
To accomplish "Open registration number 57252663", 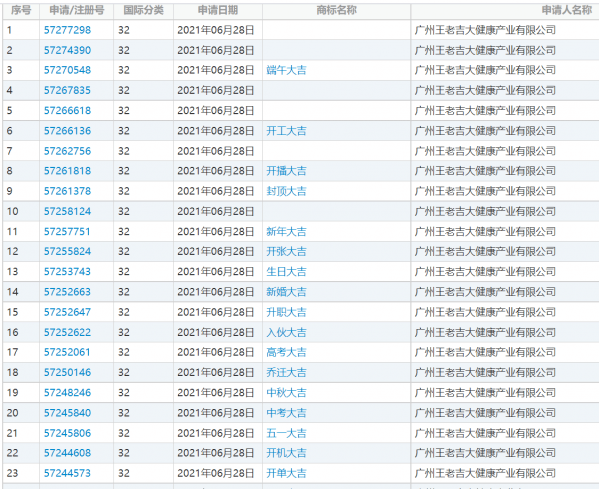I will click(x=67, y=292).
